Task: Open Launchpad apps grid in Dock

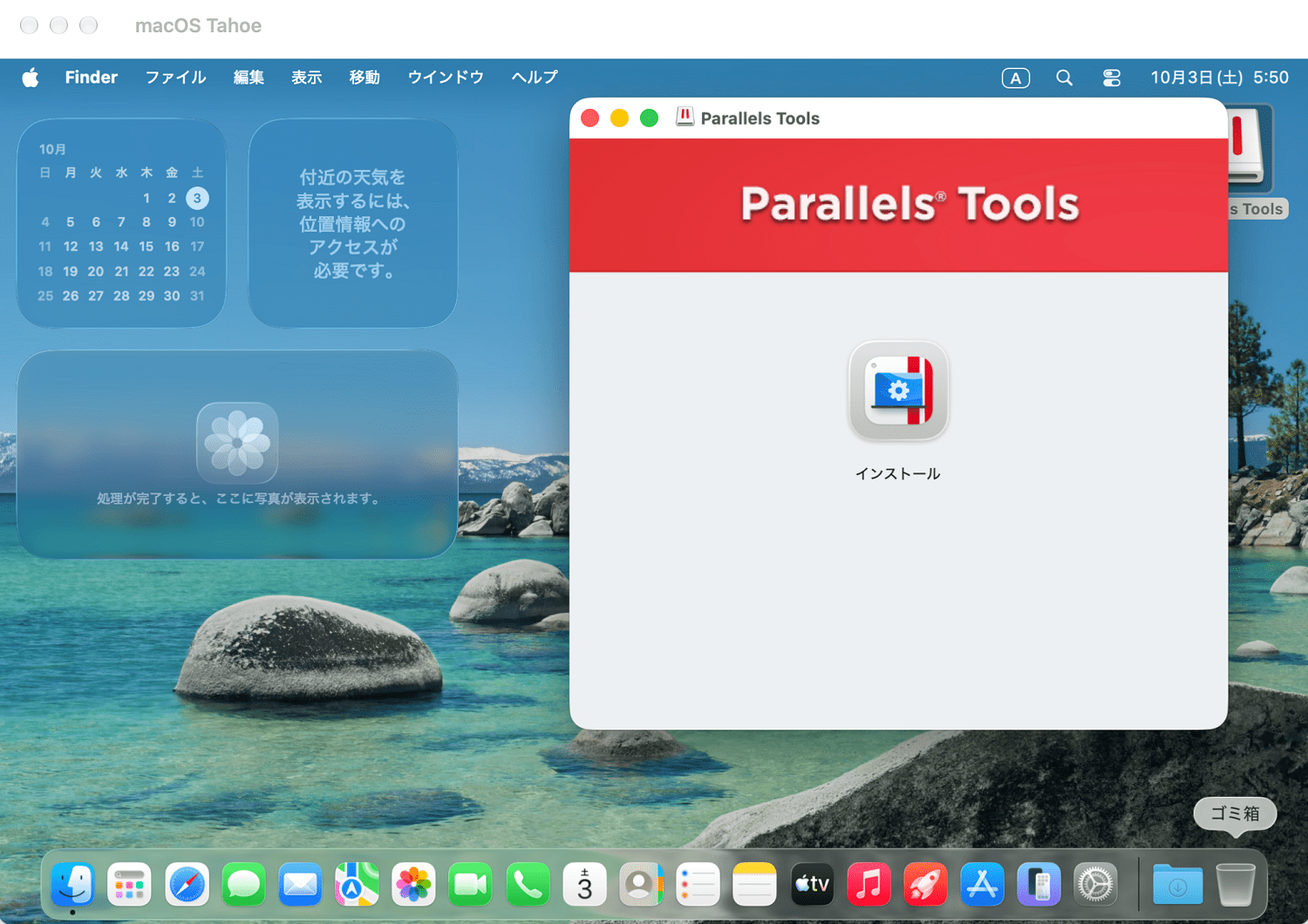Action: pyautogui.click(x=129, y=885)
